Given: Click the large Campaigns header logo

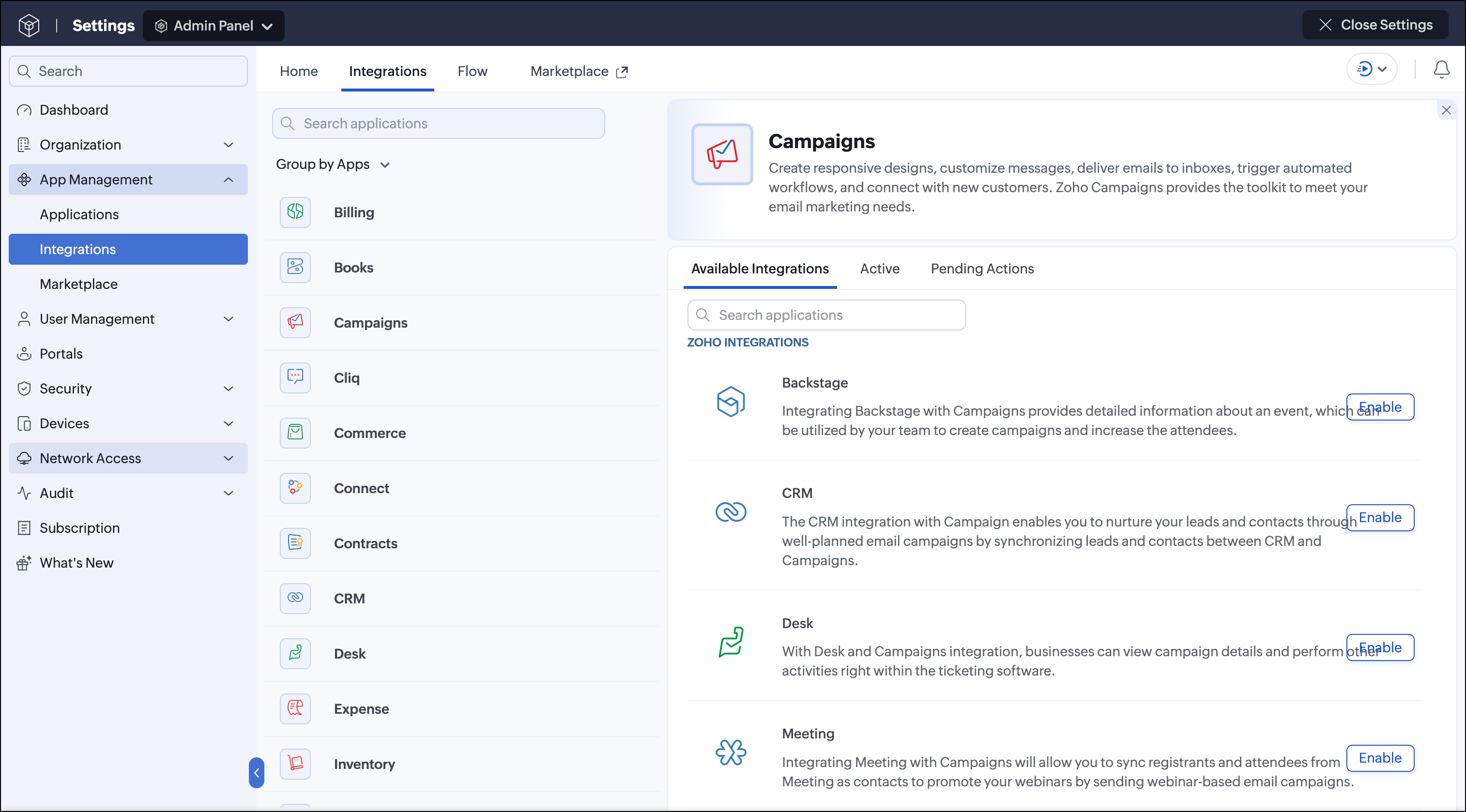Looking at the screenshot, I should [x=722, y=154].
